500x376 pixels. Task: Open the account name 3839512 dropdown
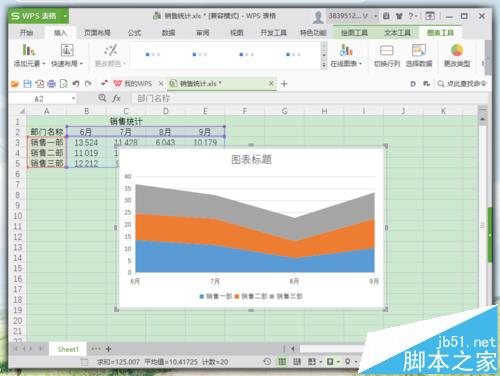click(375, 16)
